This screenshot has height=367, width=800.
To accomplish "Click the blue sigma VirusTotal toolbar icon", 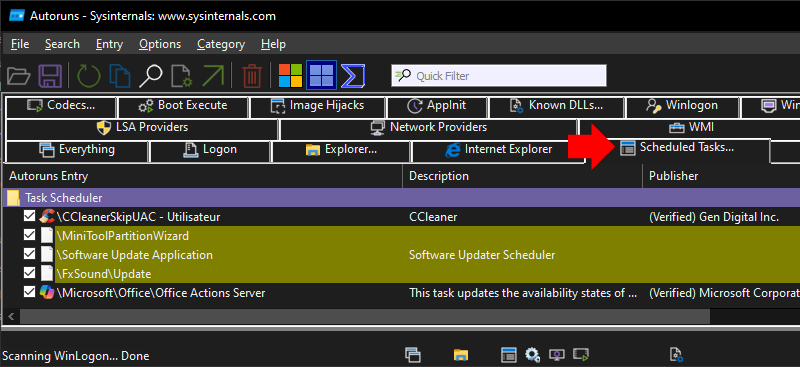I will [x=353, y=76].
